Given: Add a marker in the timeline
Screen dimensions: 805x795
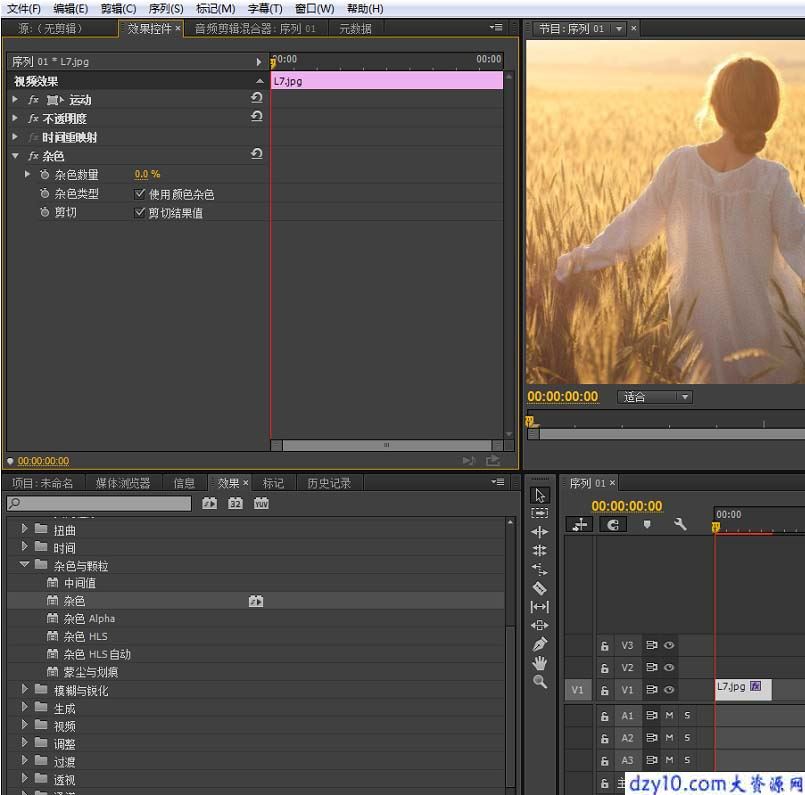Looking at the screenshot, I should tap(647, 525).
